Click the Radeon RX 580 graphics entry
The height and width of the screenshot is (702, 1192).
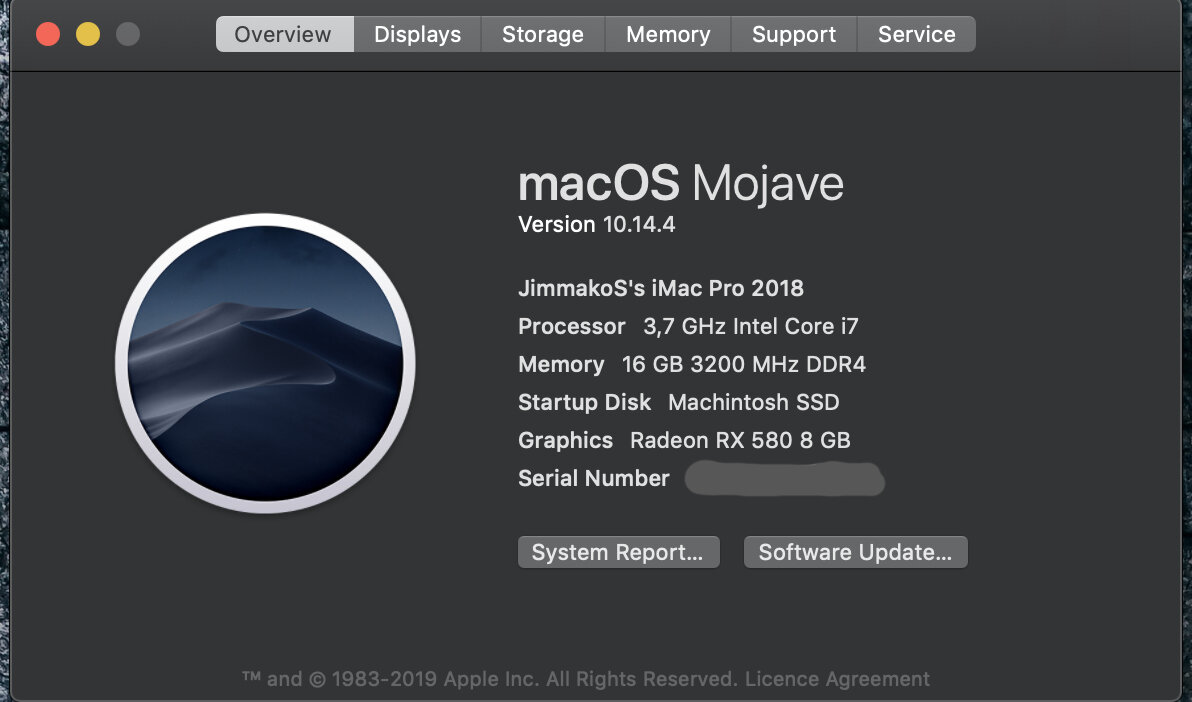coord(740,440)
